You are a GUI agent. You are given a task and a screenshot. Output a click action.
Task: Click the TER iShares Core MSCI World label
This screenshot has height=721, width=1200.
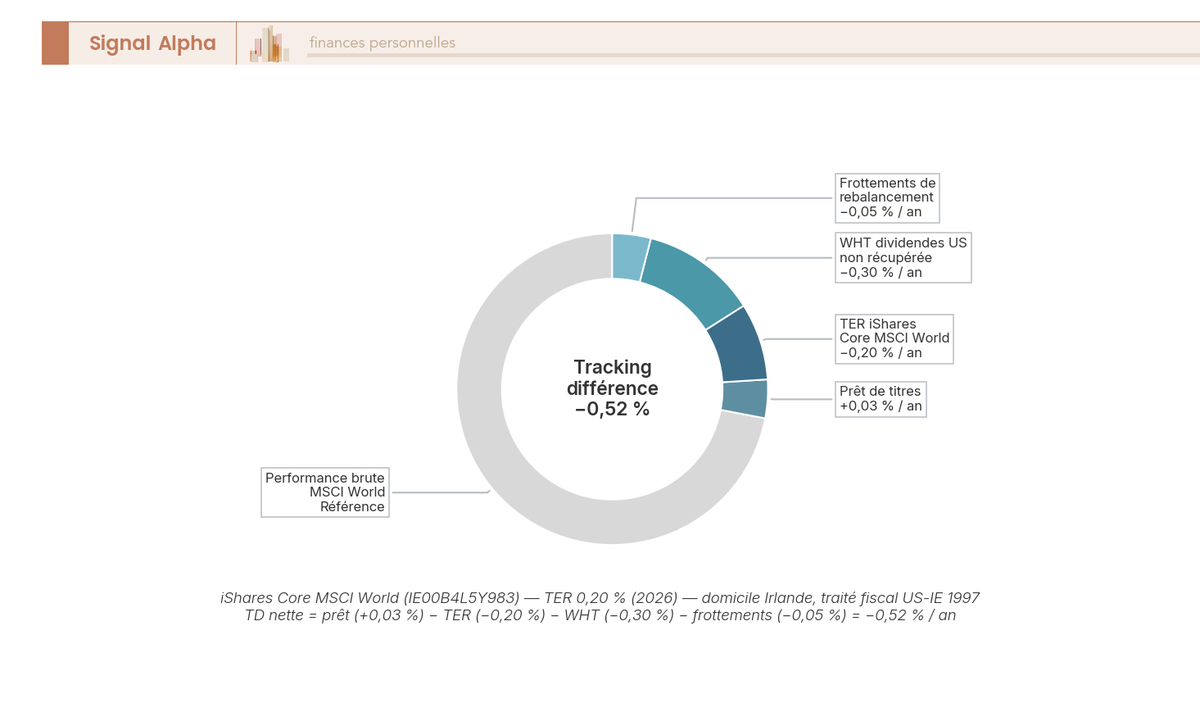[894, 338]
